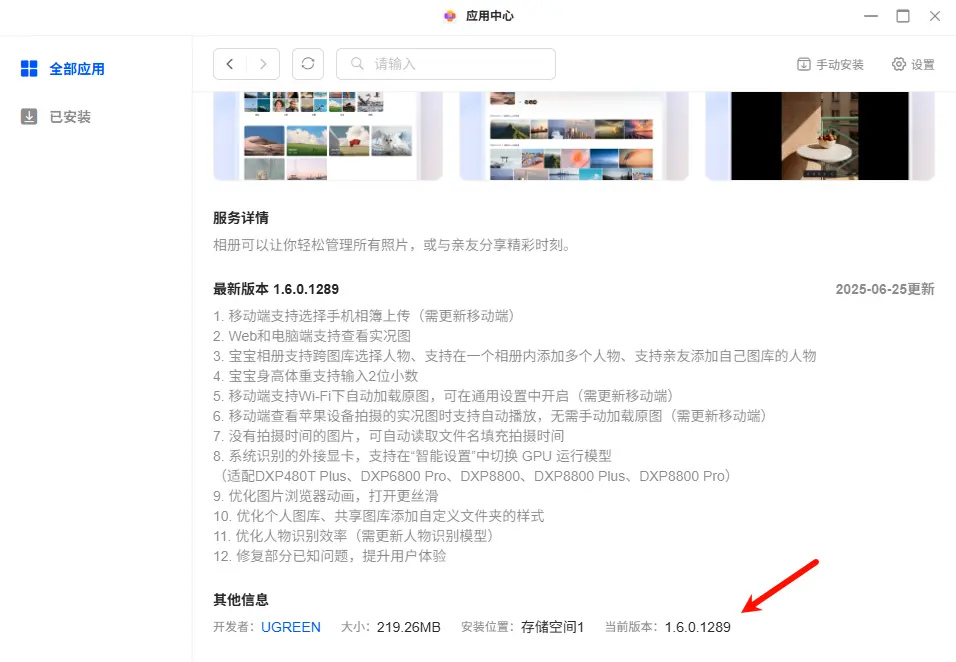Image resolution: width=956 pixels, height=662 pixels.
Task: Click the 全部应用 grid icon
Action: point(29,68)
